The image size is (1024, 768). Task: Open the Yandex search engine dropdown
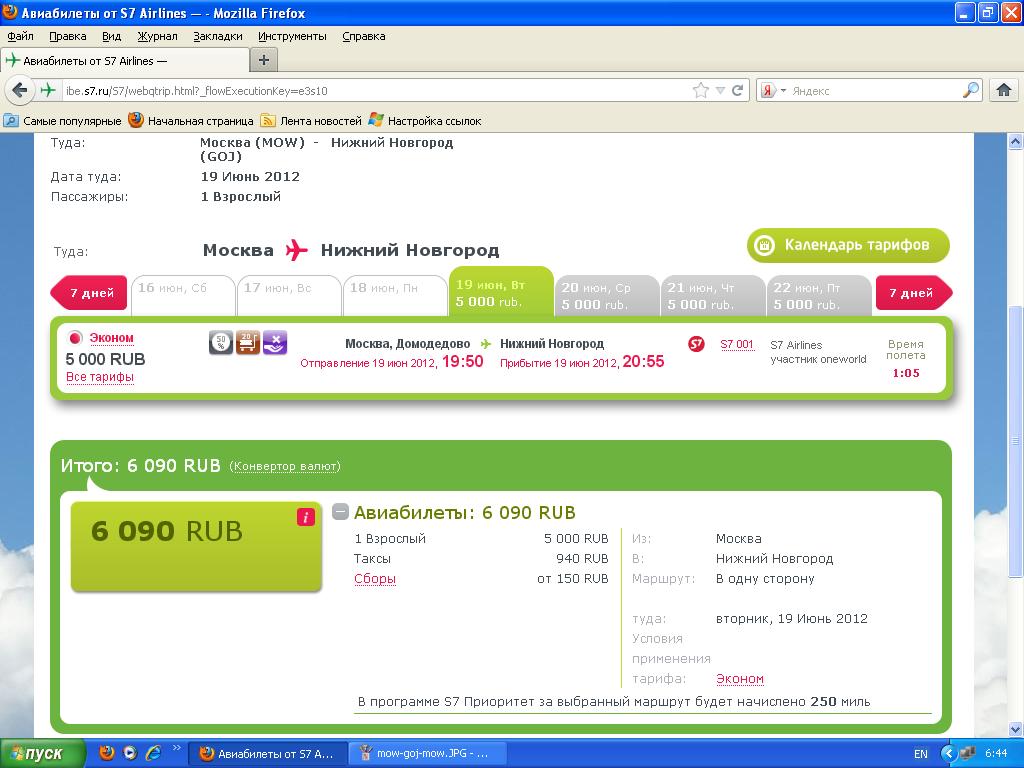coord(773,90)
